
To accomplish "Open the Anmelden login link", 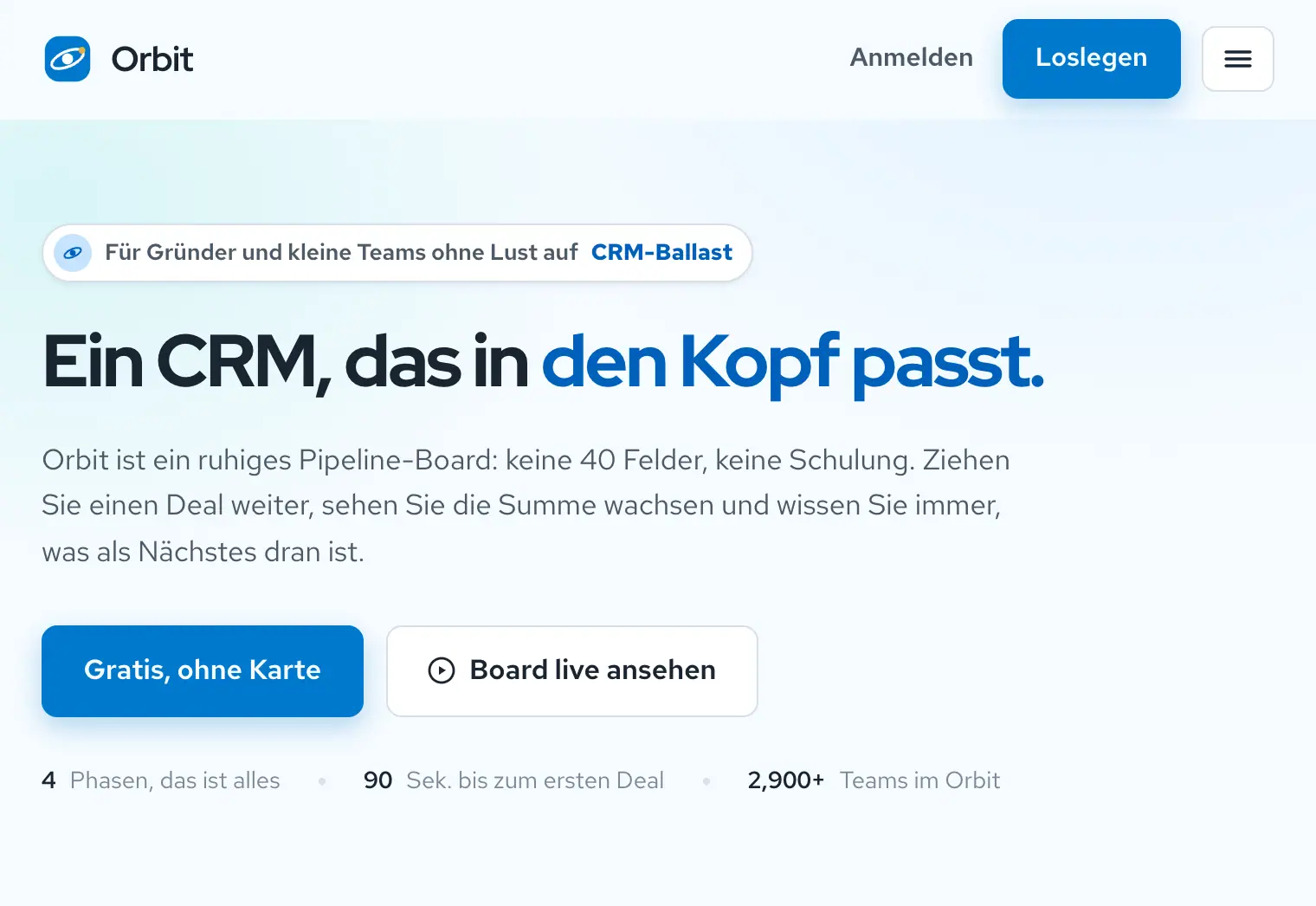I will pos(912,57).
